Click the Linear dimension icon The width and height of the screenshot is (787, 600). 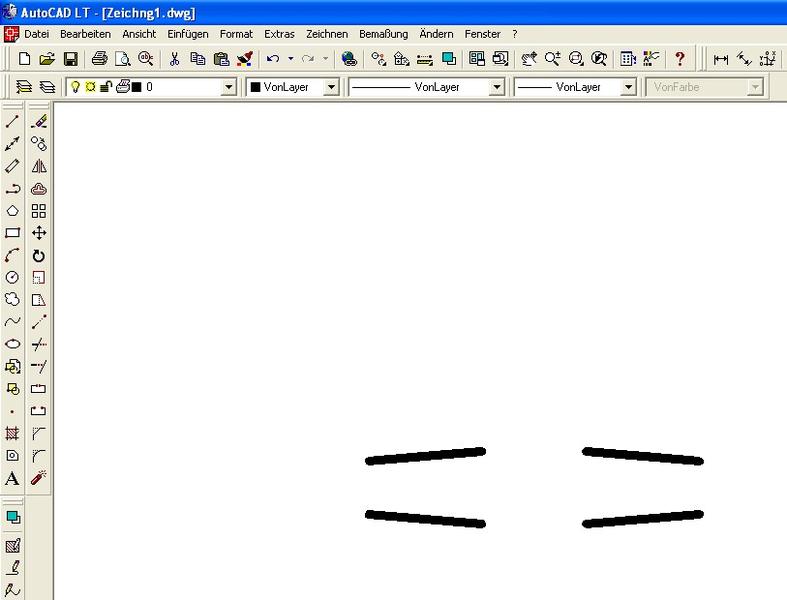[x=721, y=59]
